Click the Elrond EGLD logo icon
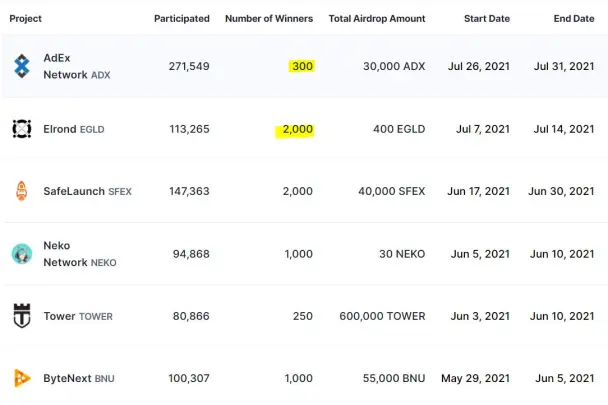 [22, 129]
